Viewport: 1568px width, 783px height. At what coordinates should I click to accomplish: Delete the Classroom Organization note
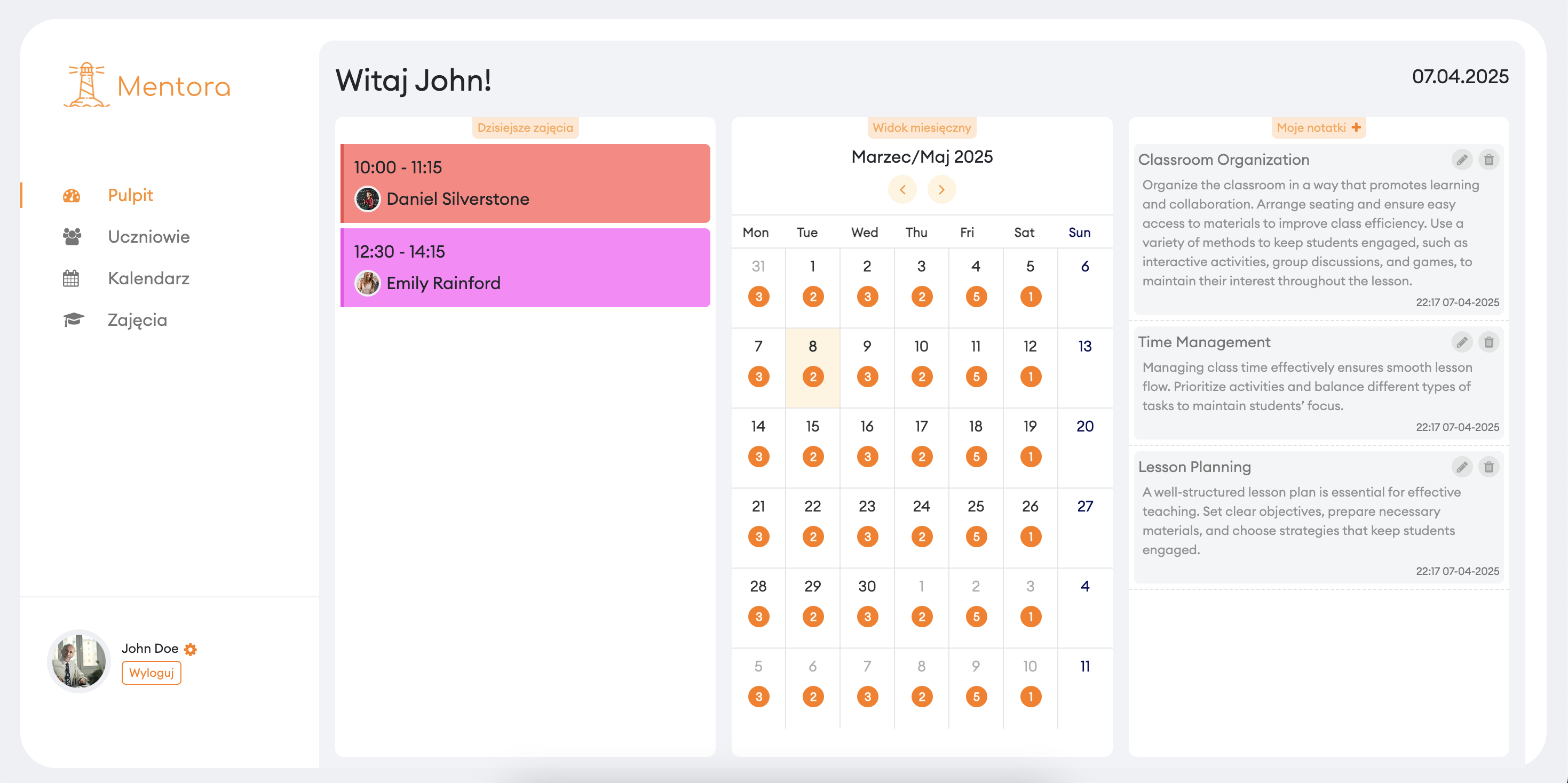click(1488, 160)
